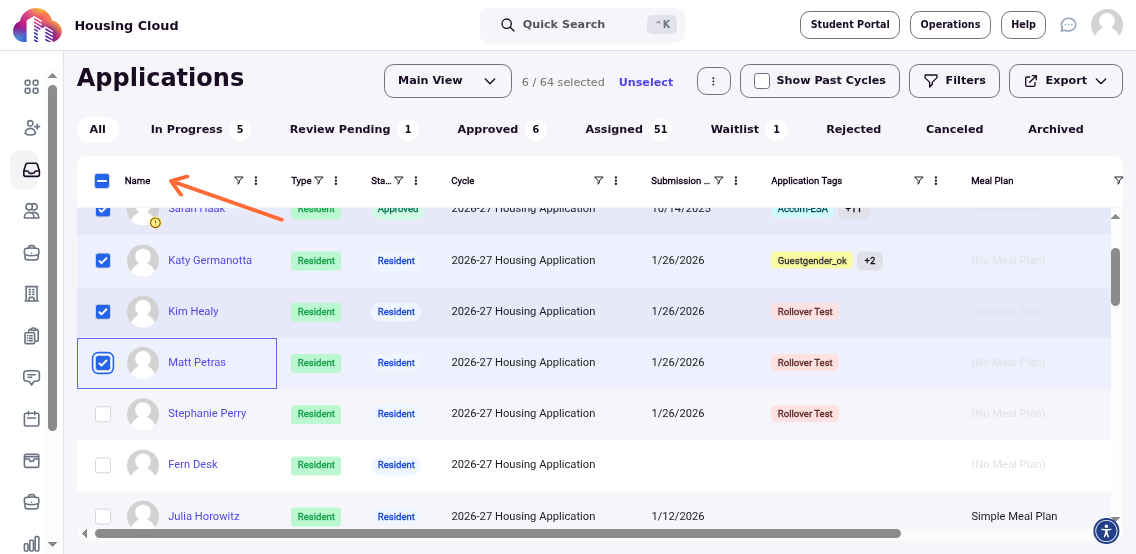Open the dashboard grid icon in sidebar
The image size is (1136, 554).
pyautogui.click(x=31, y=87)
